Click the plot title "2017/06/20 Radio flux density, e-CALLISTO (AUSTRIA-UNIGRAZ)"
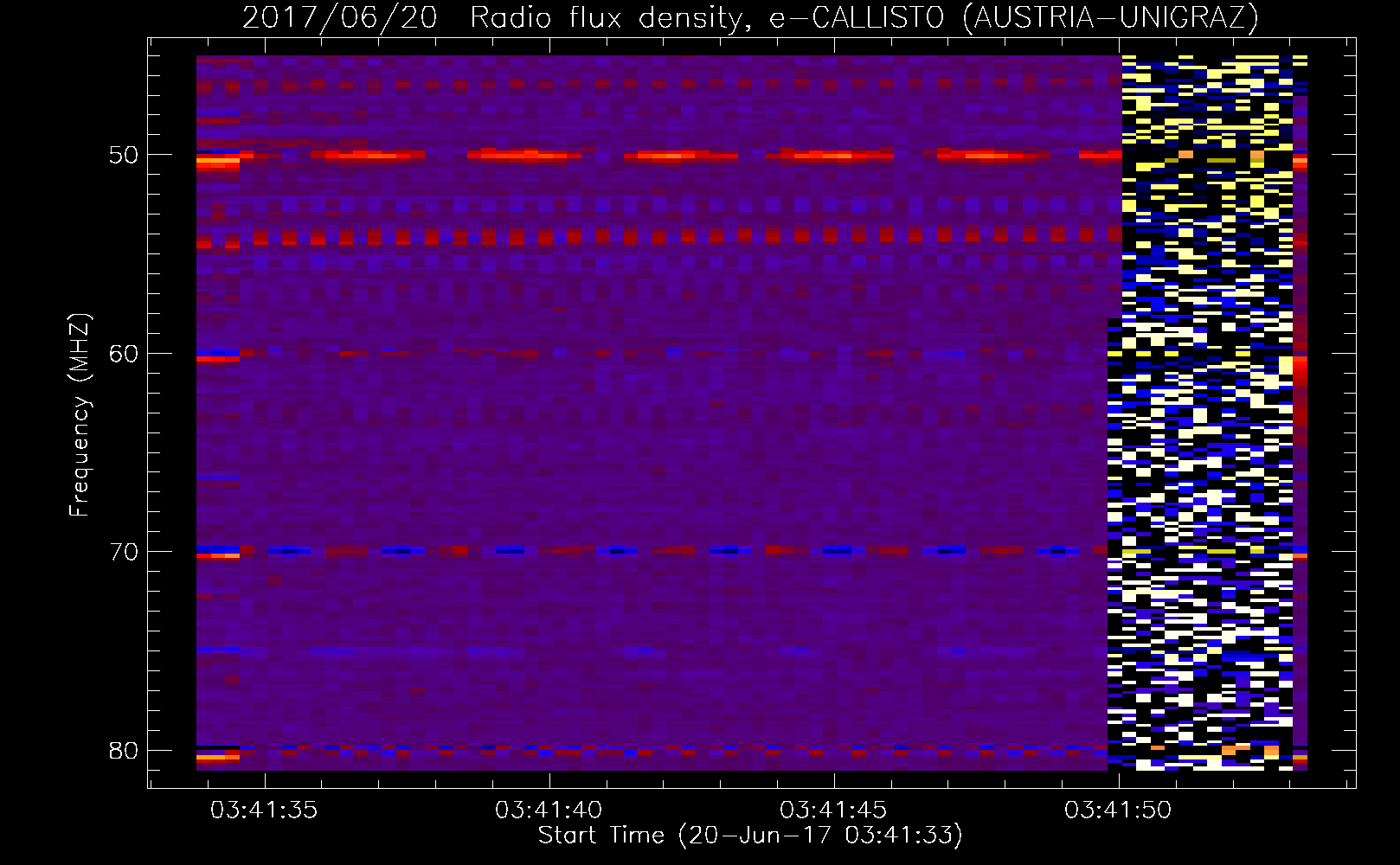Screen dimensions: 1400x865 point(750,17)
